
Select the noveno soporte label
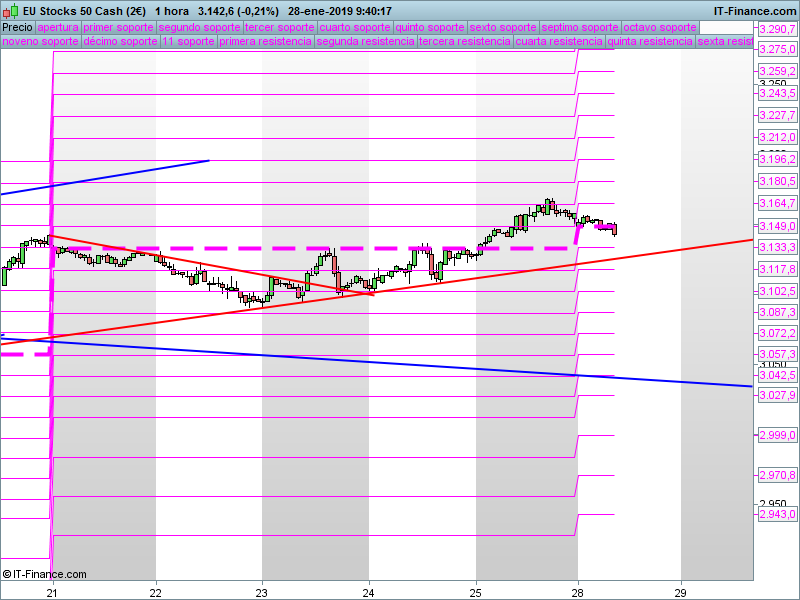(x=41, y=41)
